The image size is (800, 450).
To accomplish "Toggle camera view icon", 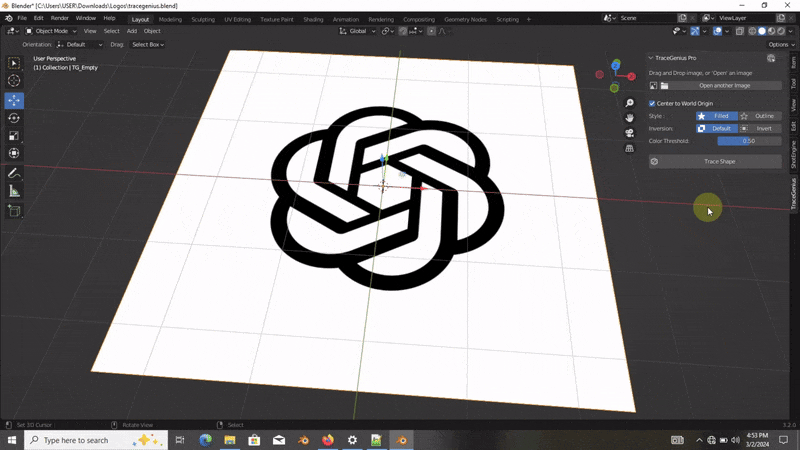I will (x=629, y=133).
